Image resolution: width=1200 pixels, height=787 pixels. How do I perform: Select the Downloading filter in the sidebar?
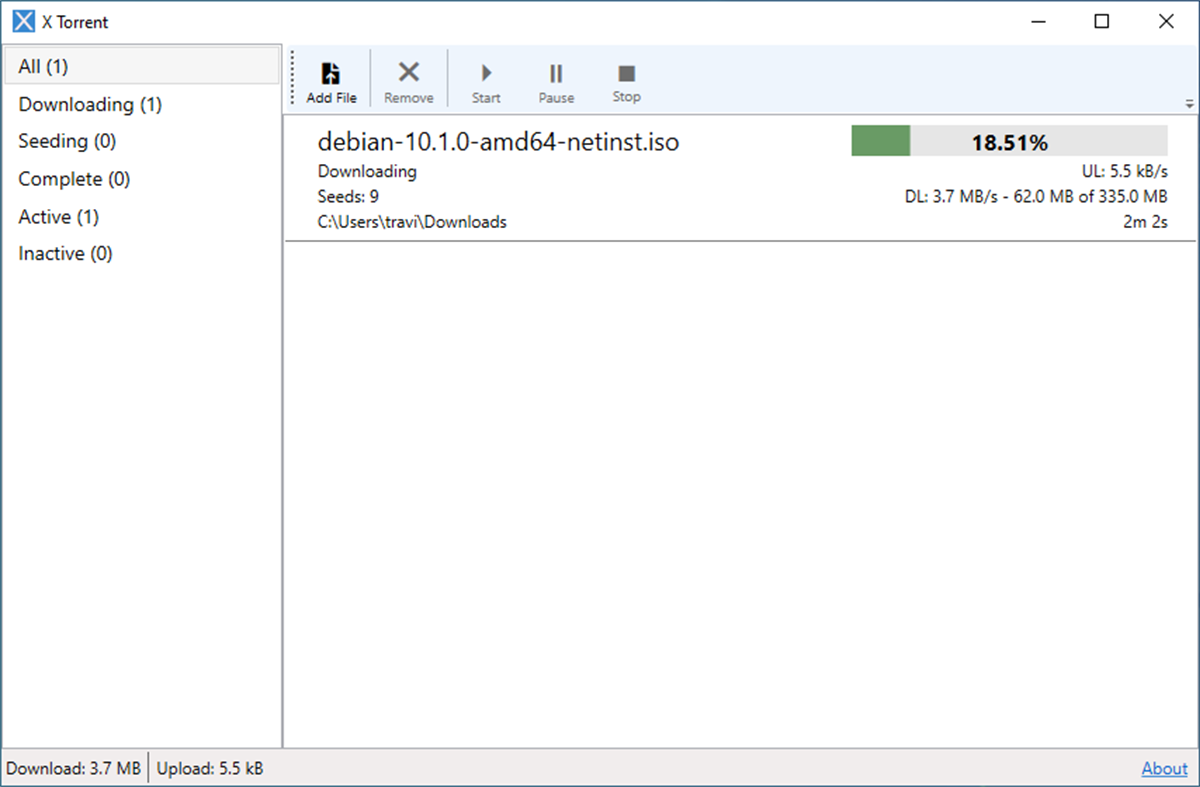88,104
